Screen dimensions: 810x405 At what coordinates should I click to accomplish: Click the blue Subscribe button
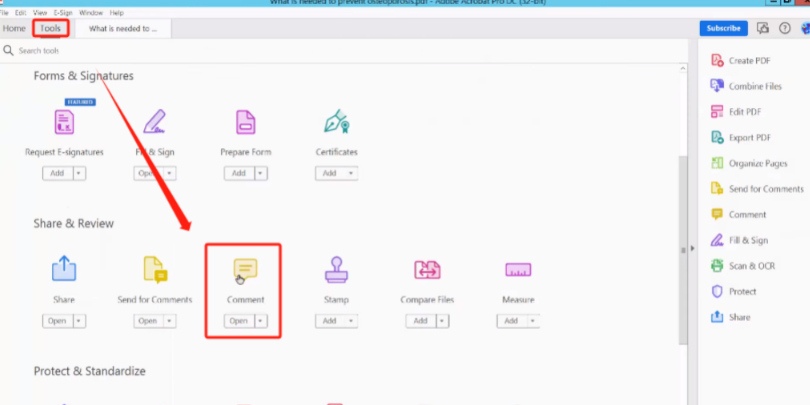click(x=724, y=28)
